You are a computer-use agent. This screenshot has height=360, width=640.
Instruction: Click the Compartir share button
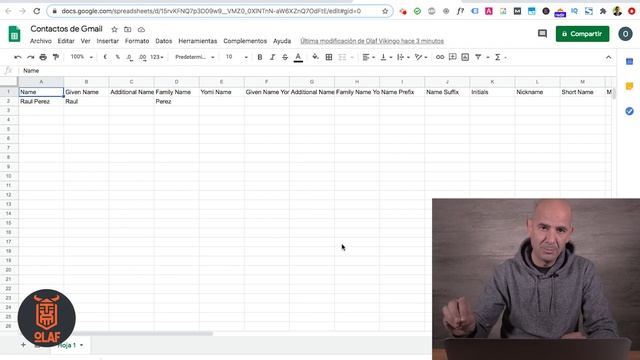click(x=582, y=34)
